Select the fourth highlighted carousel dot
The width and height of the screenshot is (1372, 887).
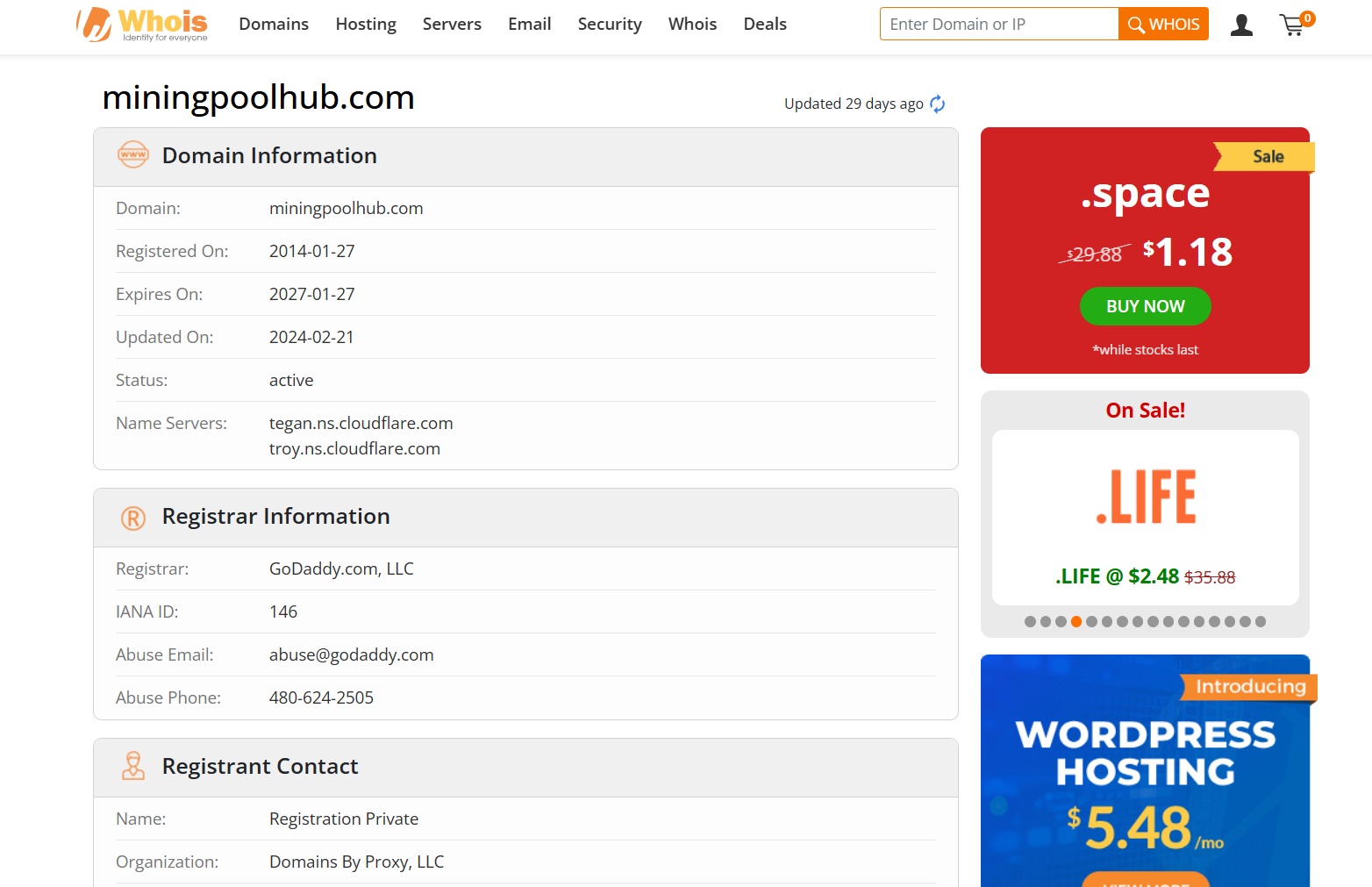[1076, 621]
